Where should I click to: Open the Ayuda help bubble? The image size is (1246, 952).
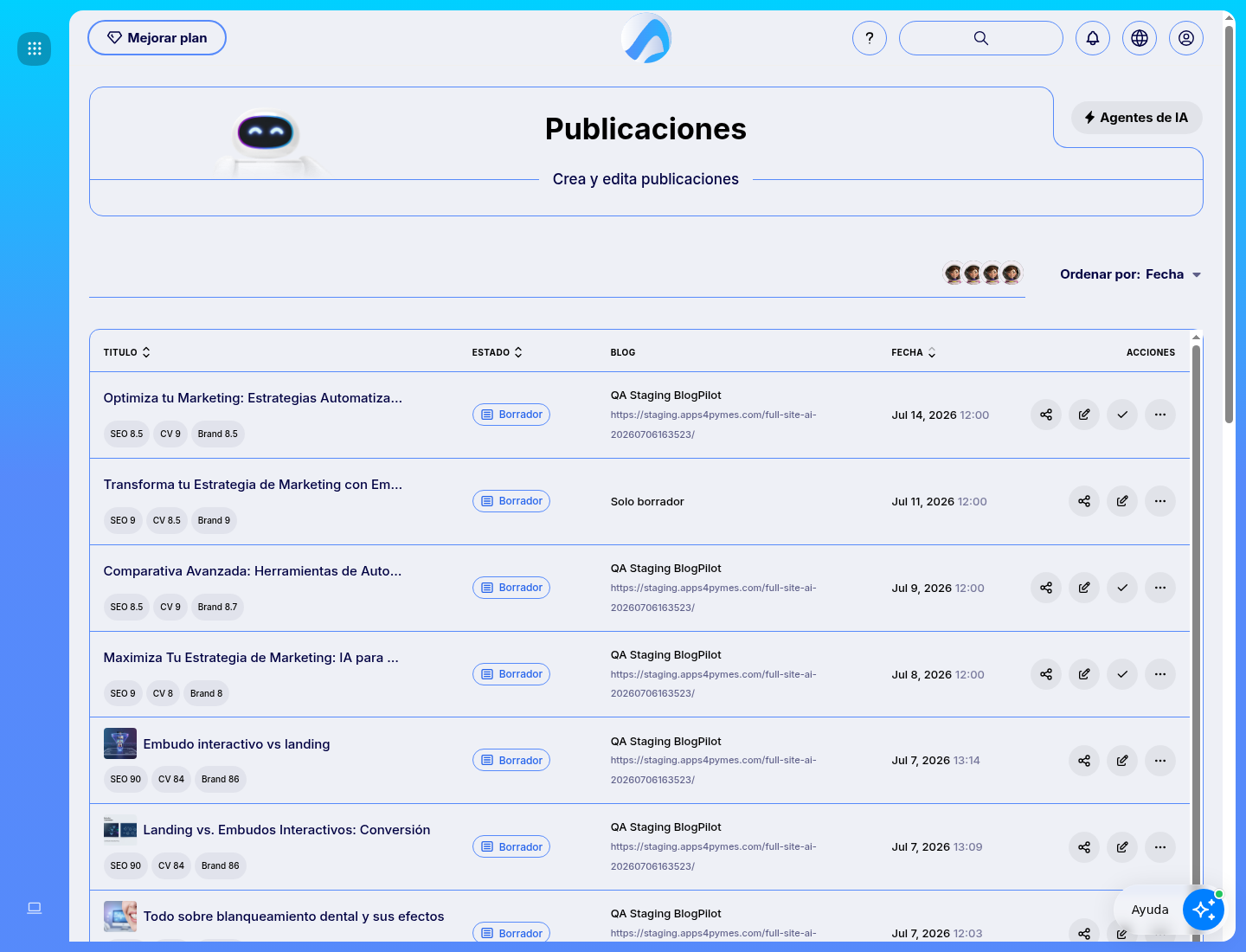click(1150, 910)
